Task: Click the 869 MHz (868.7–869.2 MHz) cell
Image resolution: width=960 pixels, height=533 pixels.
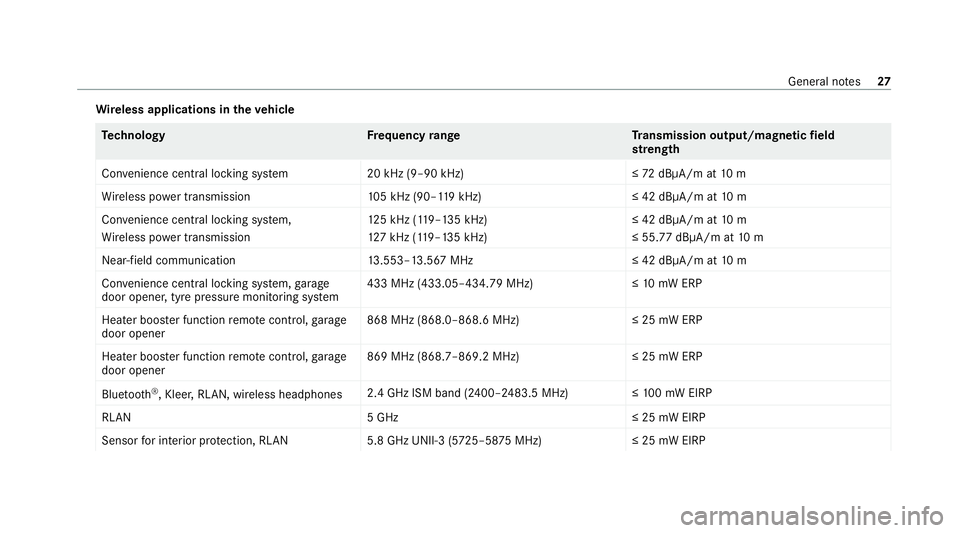Action: (x=443, y=356)
